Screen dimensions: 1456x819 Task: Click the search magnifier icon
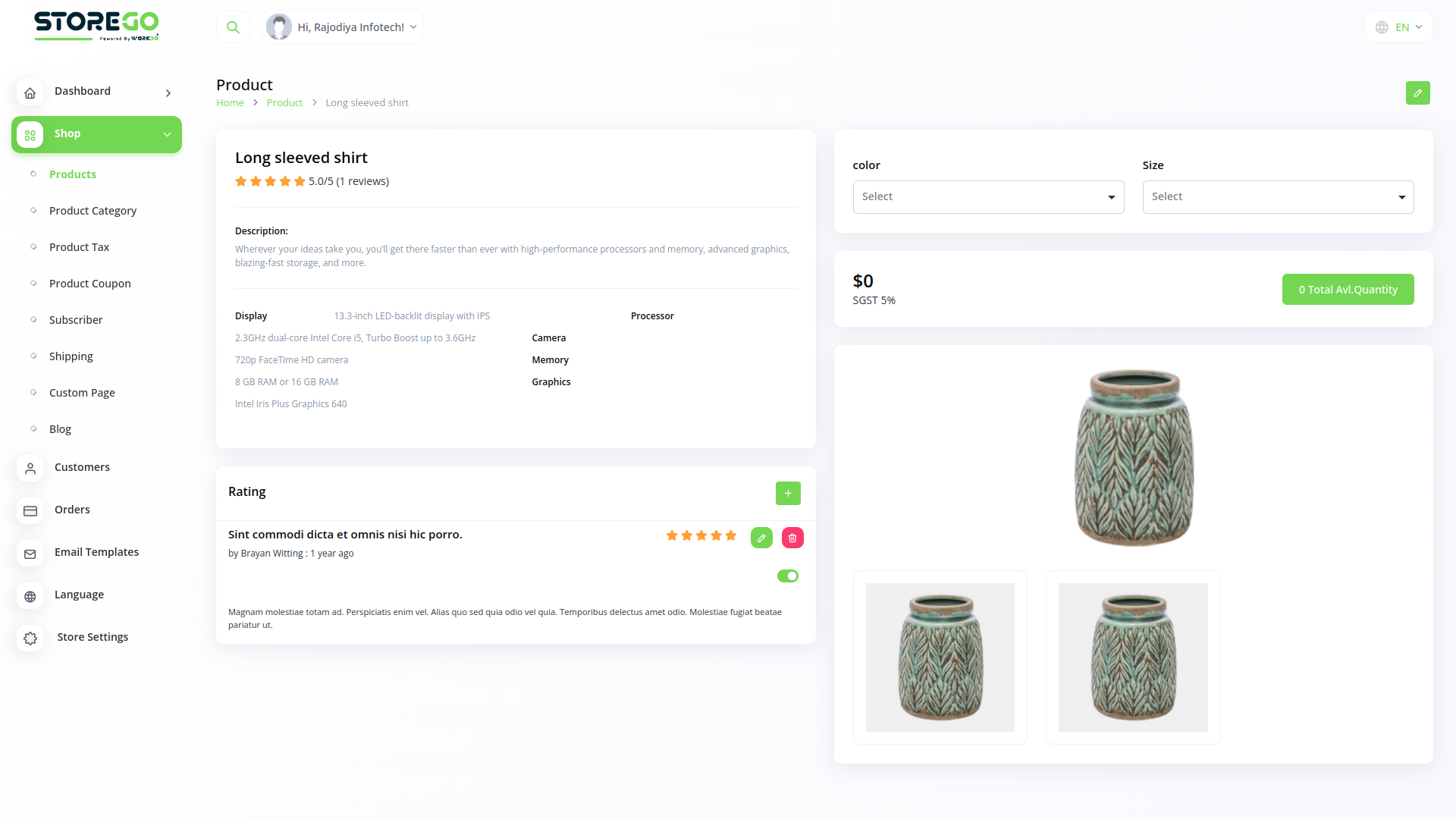[233, 27]
